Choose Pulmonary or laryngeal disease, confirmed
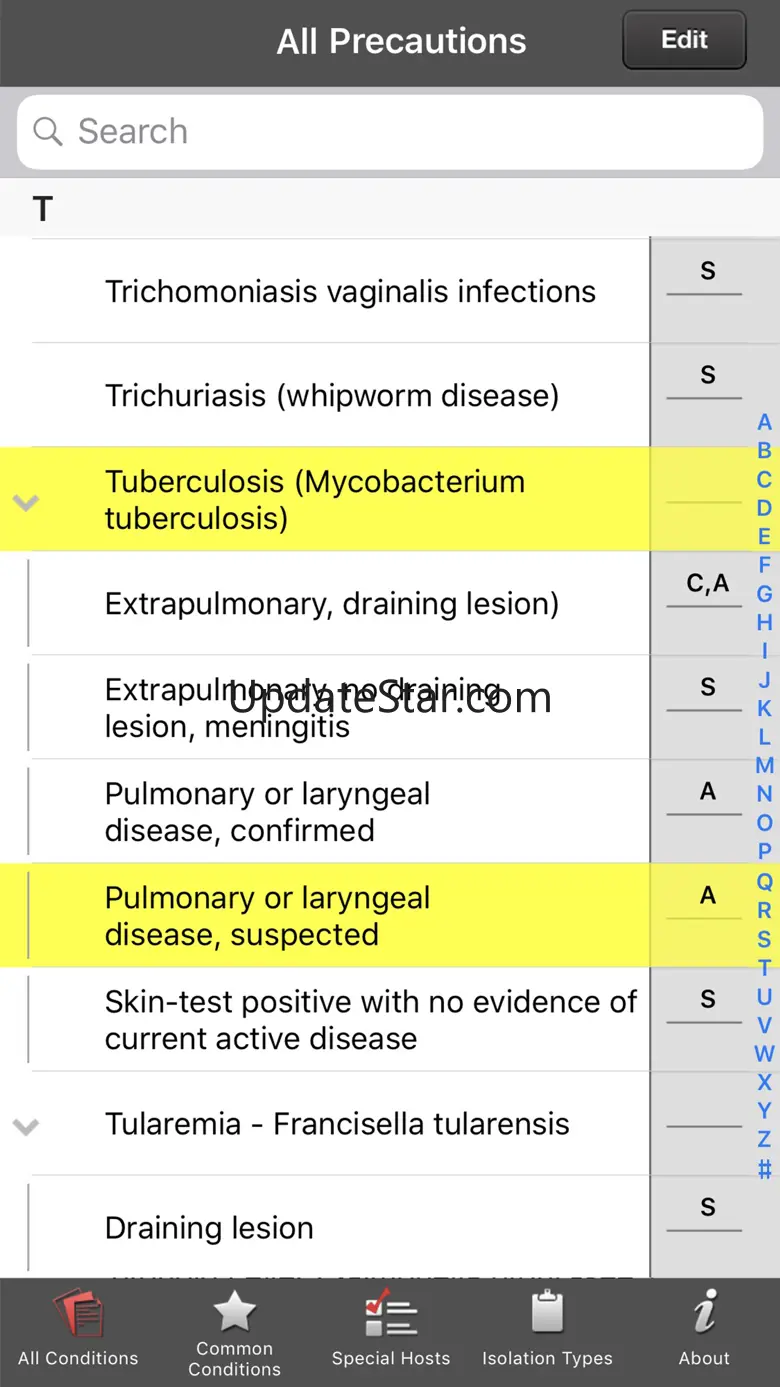The height and width of the screenshot is (1387, 780). point(268,812)
